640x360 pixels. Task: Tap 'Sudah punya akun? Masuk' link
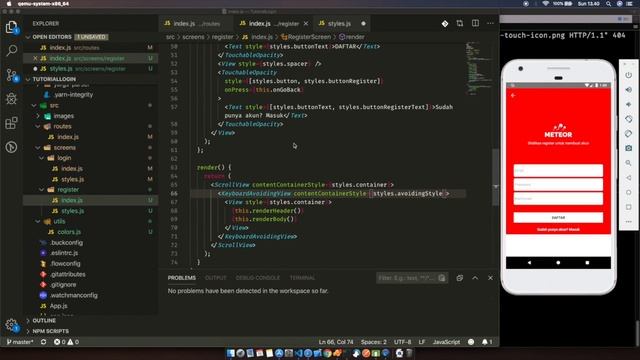(x=558, y=229)
